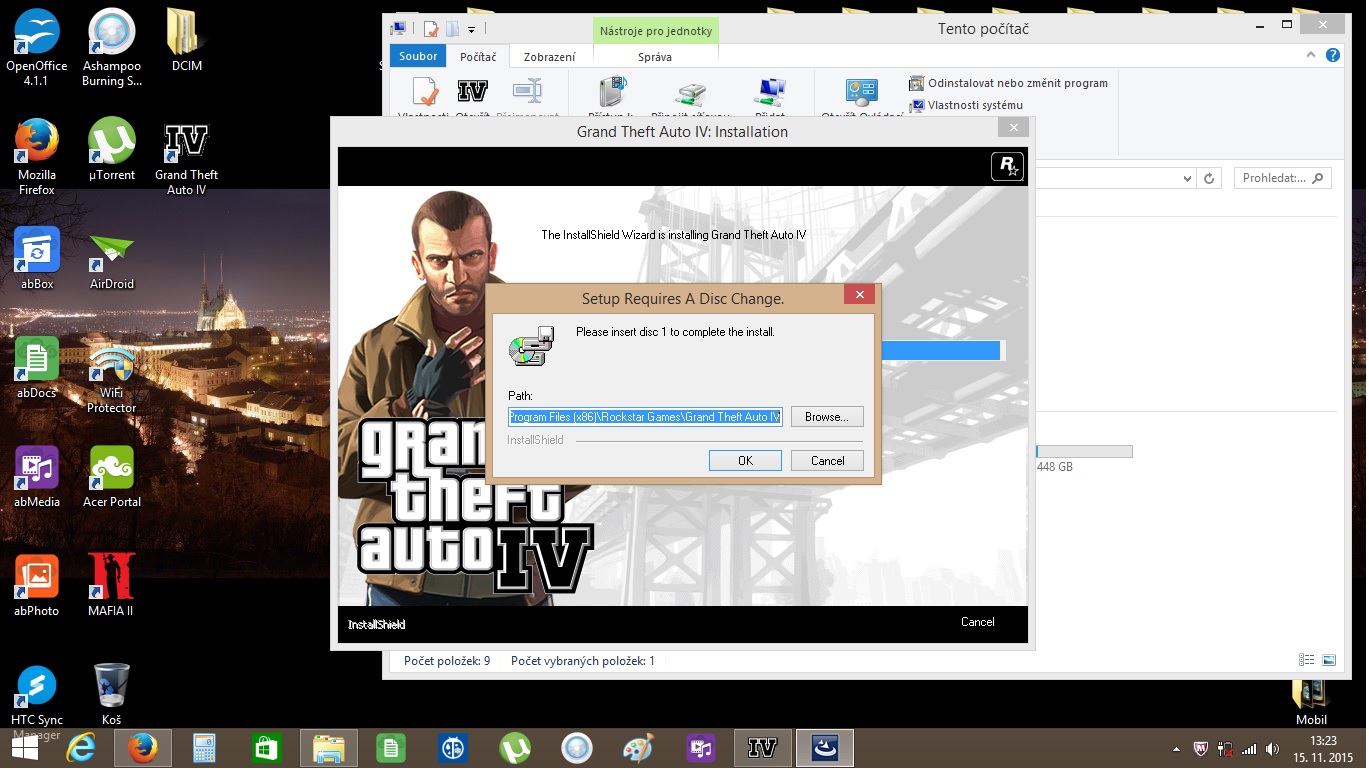Switch to the Zobrazení ribbon tab
The width and height of the screenshot is (1369, 769).
(549, 57)
